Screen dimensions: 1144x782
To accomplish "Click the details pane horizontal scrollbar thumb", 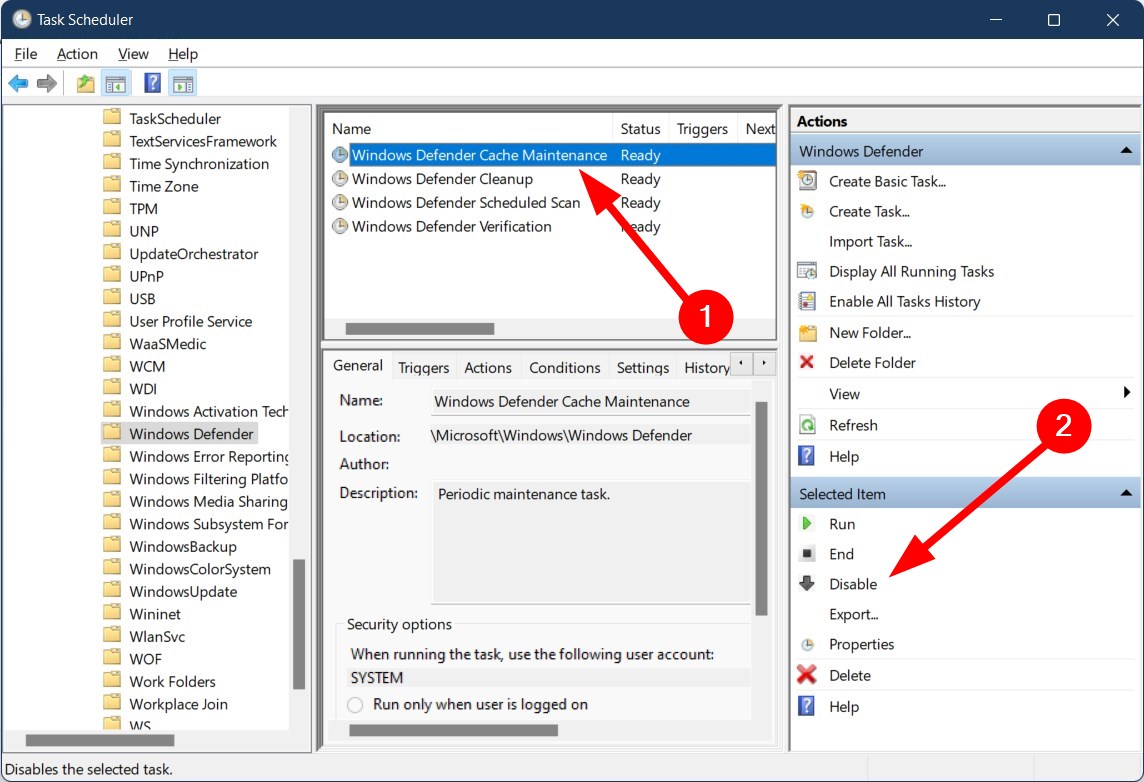I will 454,730.
